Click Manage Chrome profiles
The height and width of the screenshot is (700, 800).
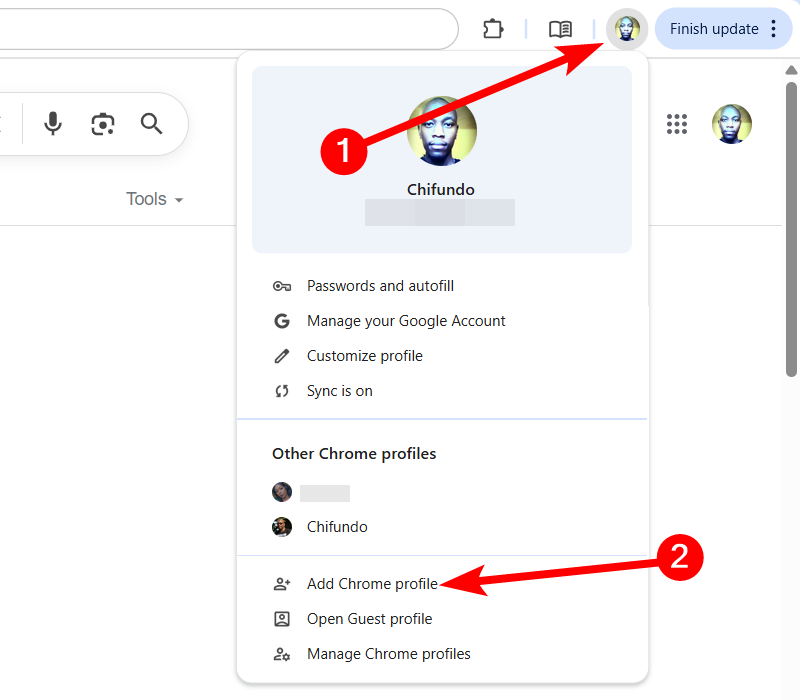388,654
